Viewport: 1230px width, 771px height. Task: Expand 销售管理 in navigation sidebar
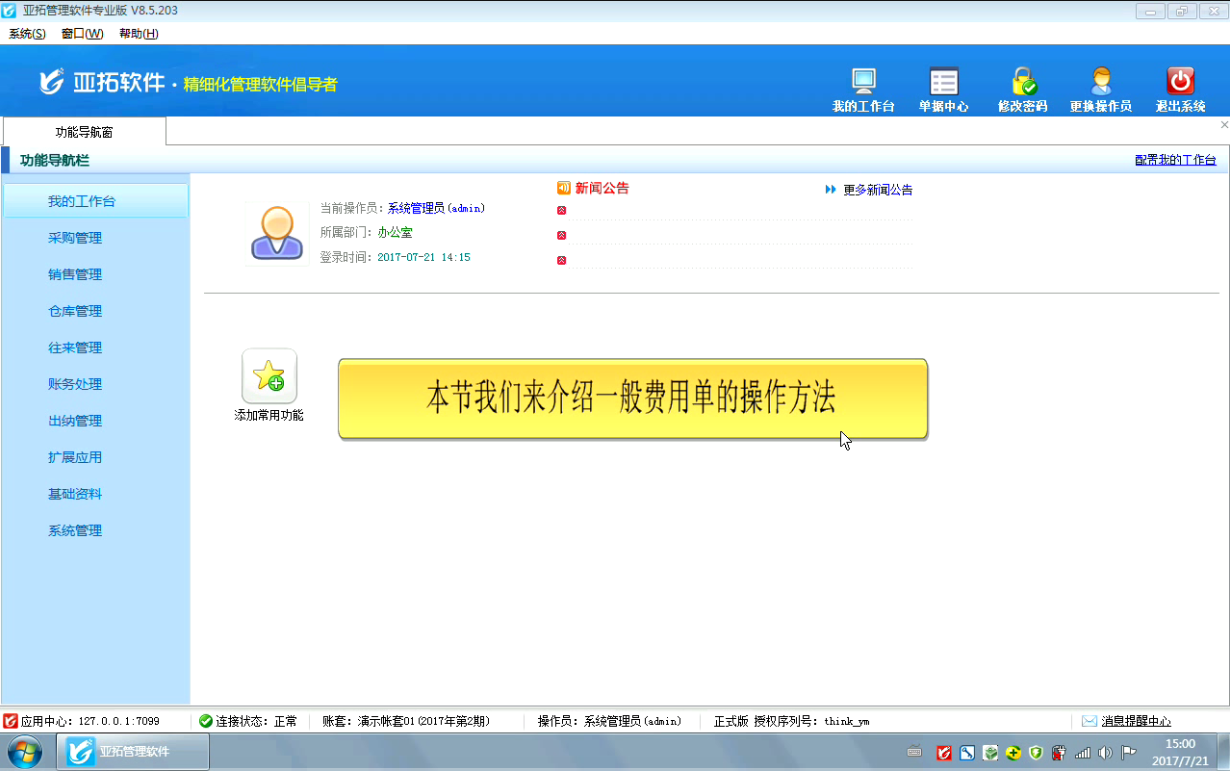pos(75,275)
